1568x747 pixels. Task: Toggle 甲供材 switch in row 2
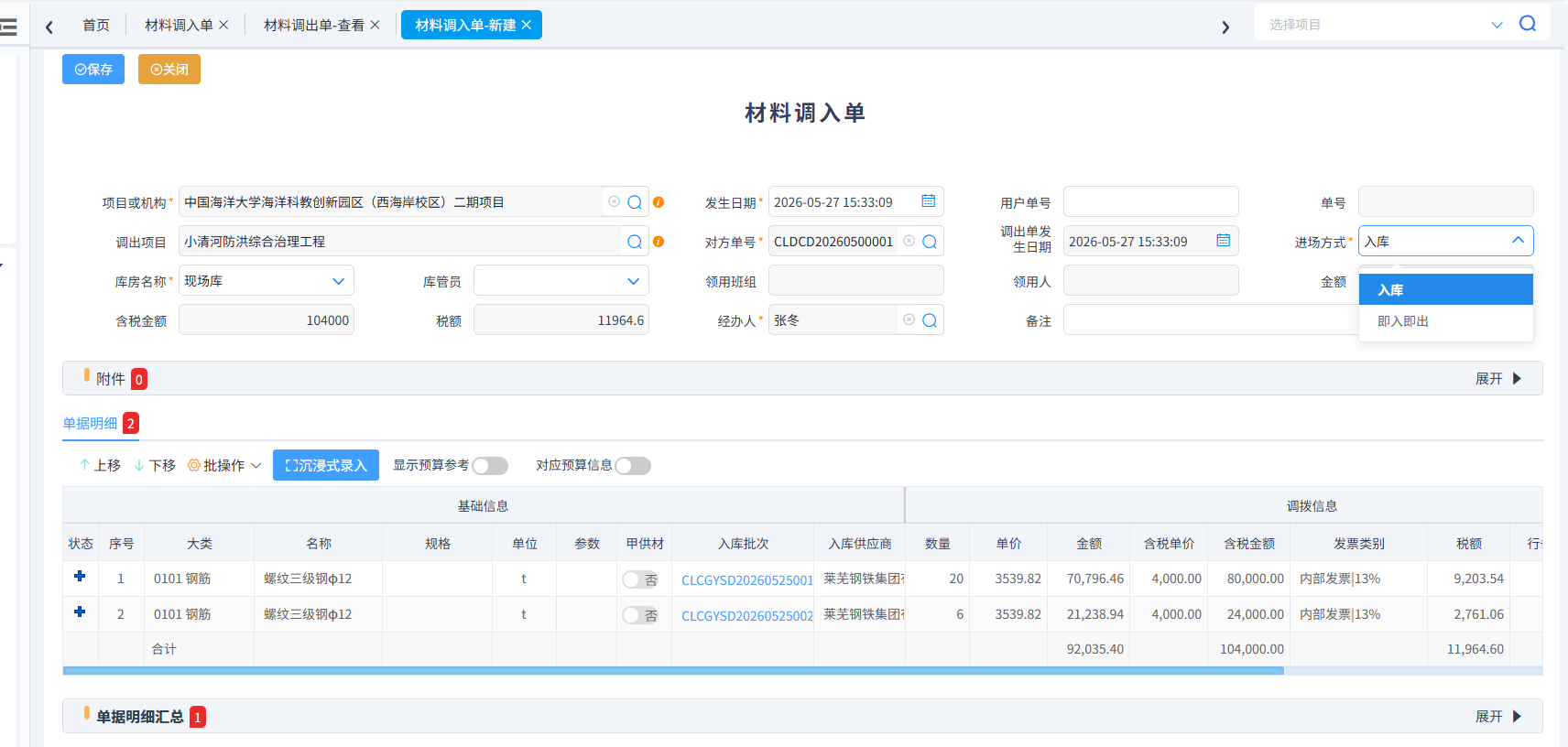(x=640, y=615)
